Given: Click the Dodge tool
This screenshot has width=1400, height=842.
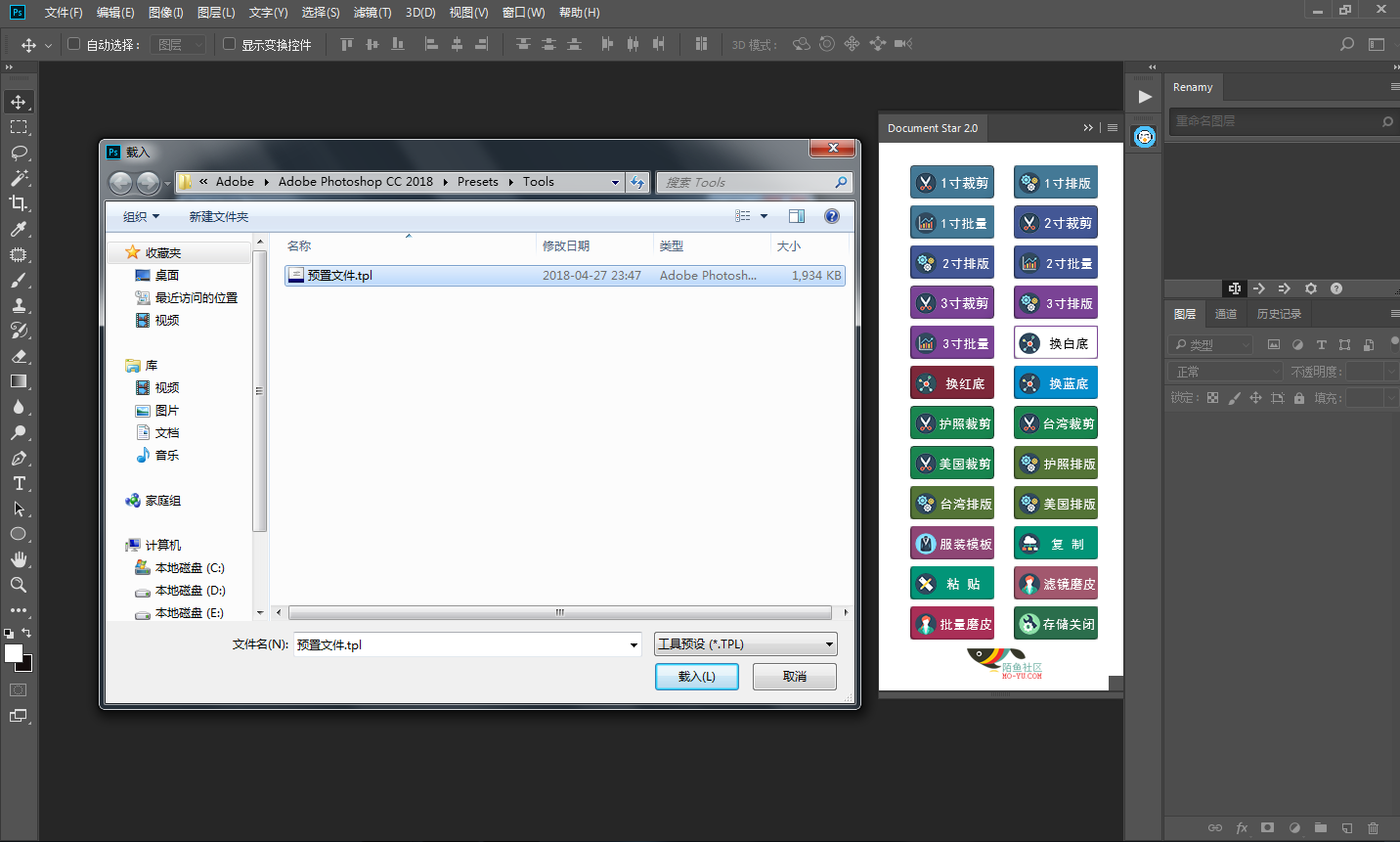Looking at the screenshot, I should click(19, 432).
